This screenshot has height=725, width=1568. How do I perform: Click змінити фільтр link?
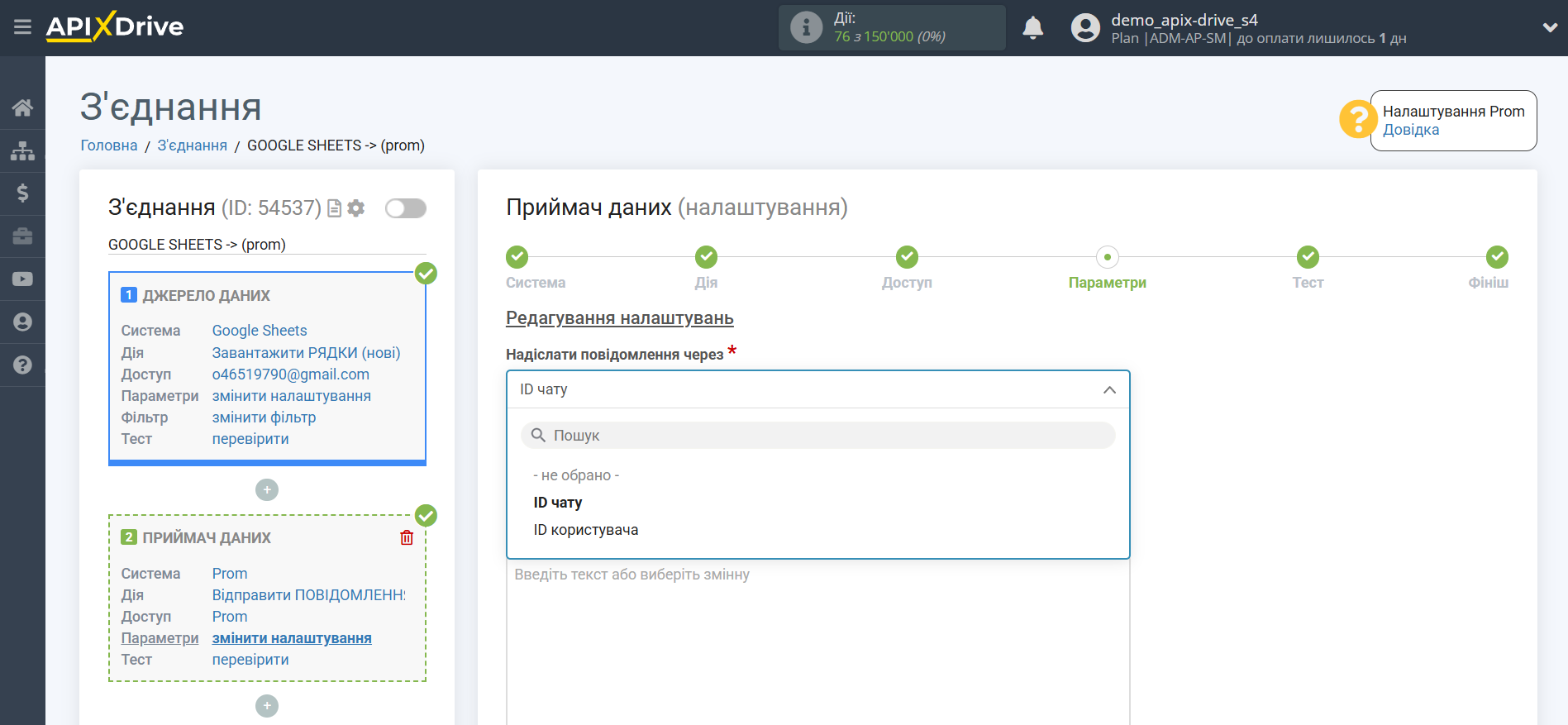[x=264, y=417]
